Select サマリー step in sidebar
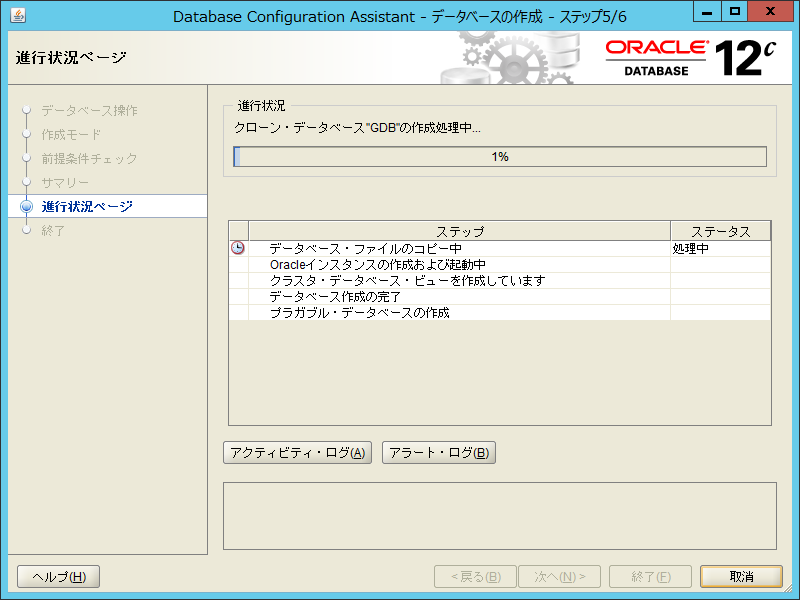800x600 pixels. [x=65, y=183]
